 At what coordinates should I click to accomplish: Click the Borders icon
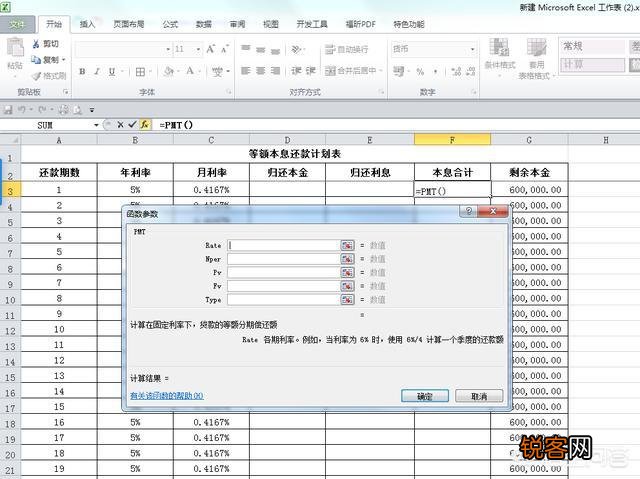tap(140, 72)
